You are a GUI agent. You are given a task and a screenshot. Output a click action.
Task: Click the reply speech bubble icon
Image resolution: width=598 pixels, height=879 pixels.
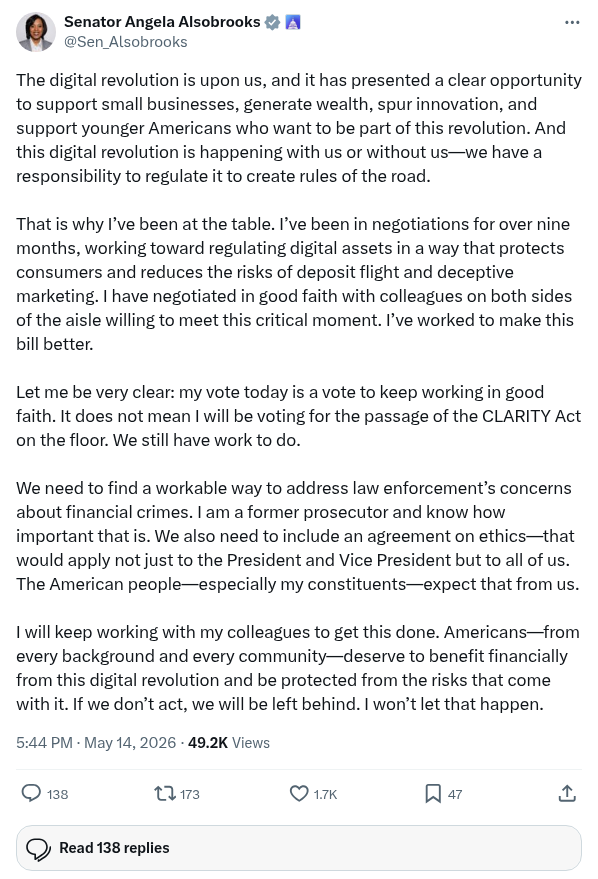coord(31,793)
